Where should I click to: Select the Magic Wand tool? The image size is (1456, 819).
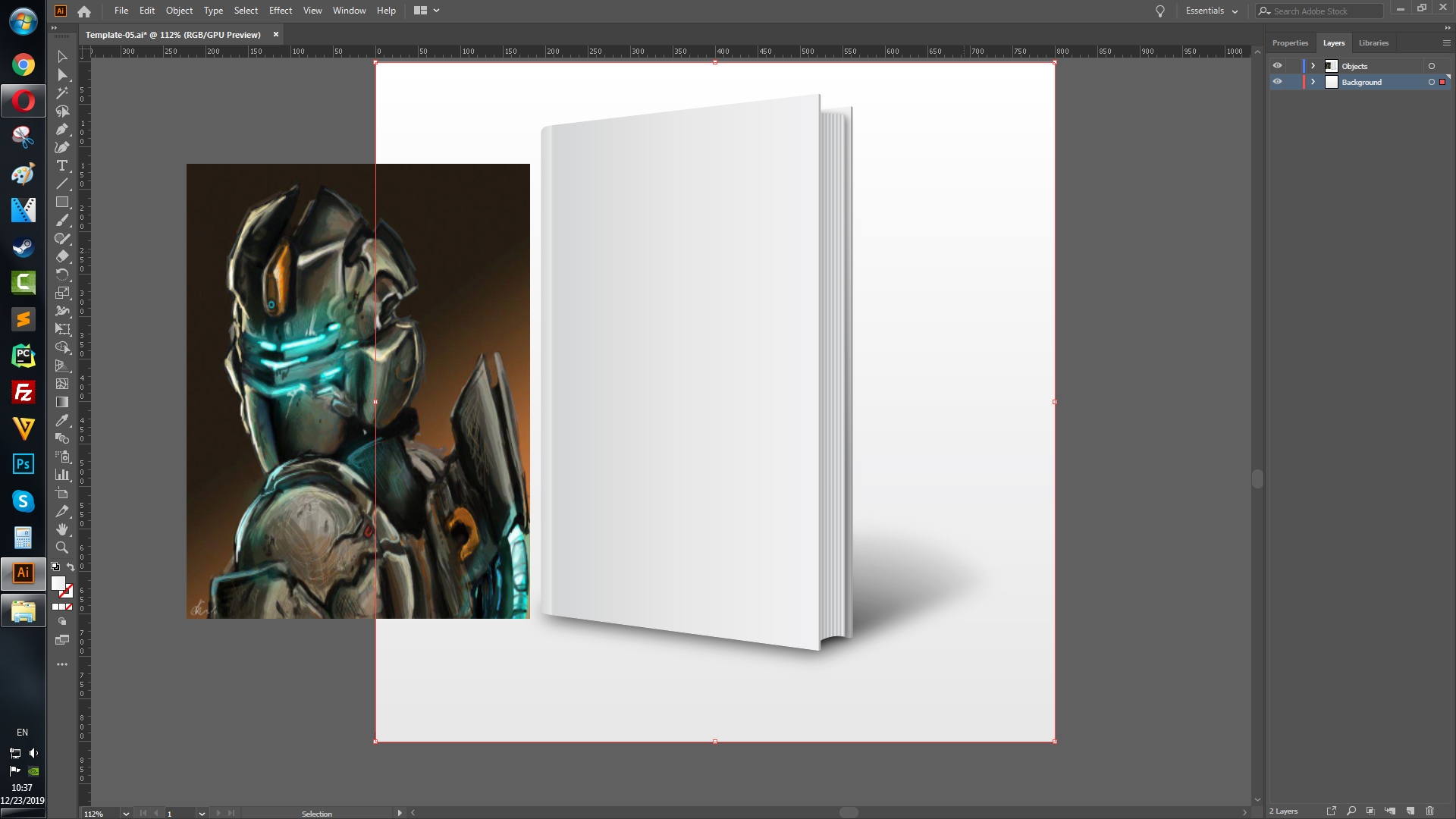[x=62, y=93]
